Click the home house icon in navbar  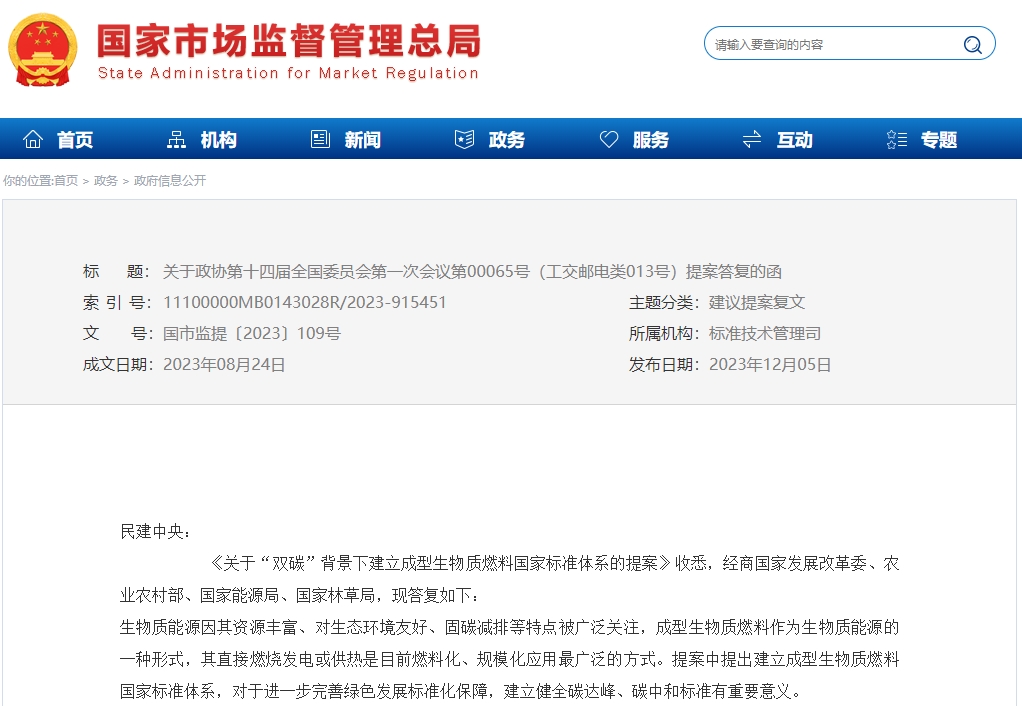coord(33,140)
